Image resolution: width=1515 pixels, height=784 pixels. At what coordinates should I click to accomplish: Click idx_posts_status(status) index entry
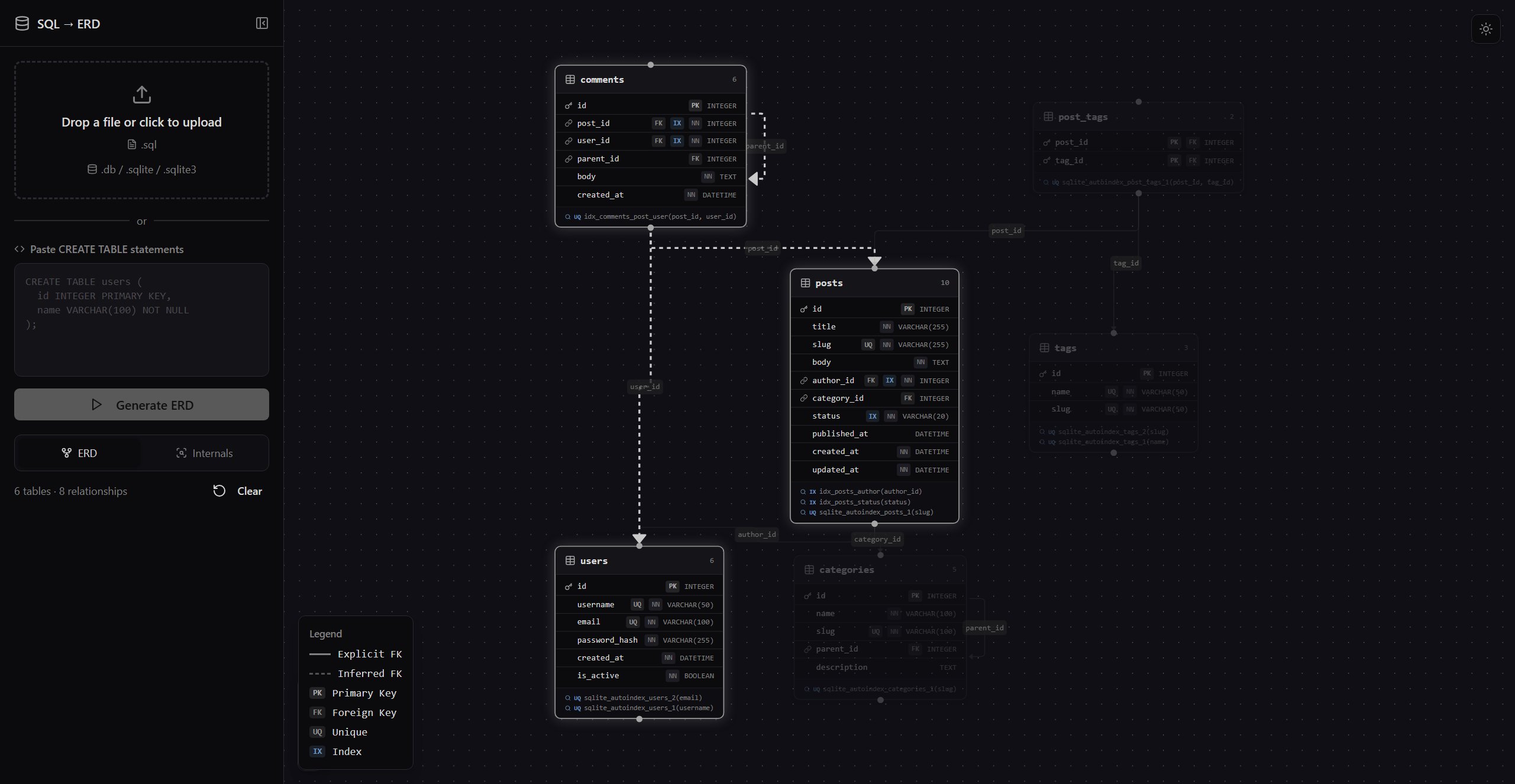pos(855,501)
